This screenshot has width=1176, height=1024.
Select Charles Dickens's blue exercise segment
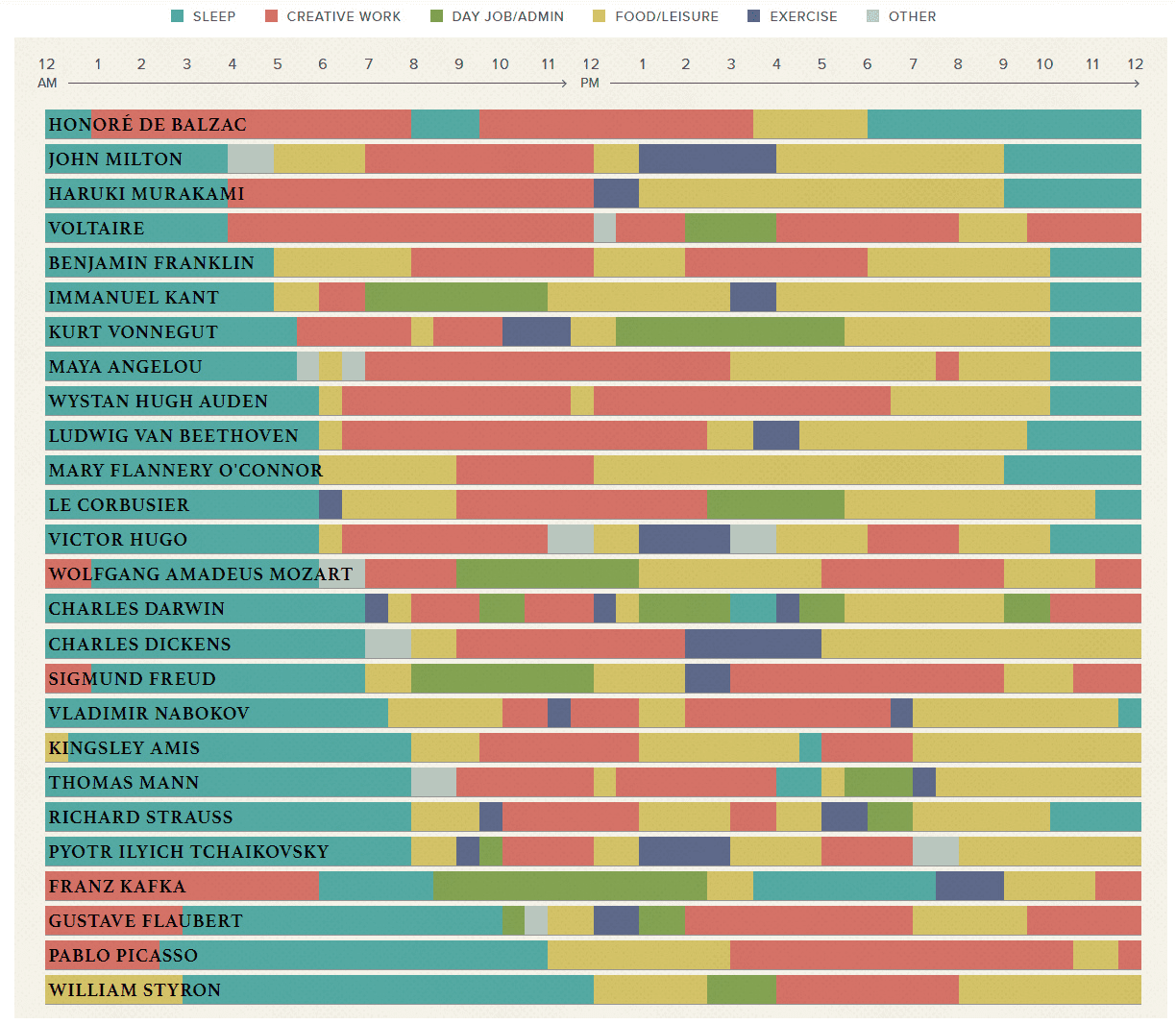click(752, 645)
